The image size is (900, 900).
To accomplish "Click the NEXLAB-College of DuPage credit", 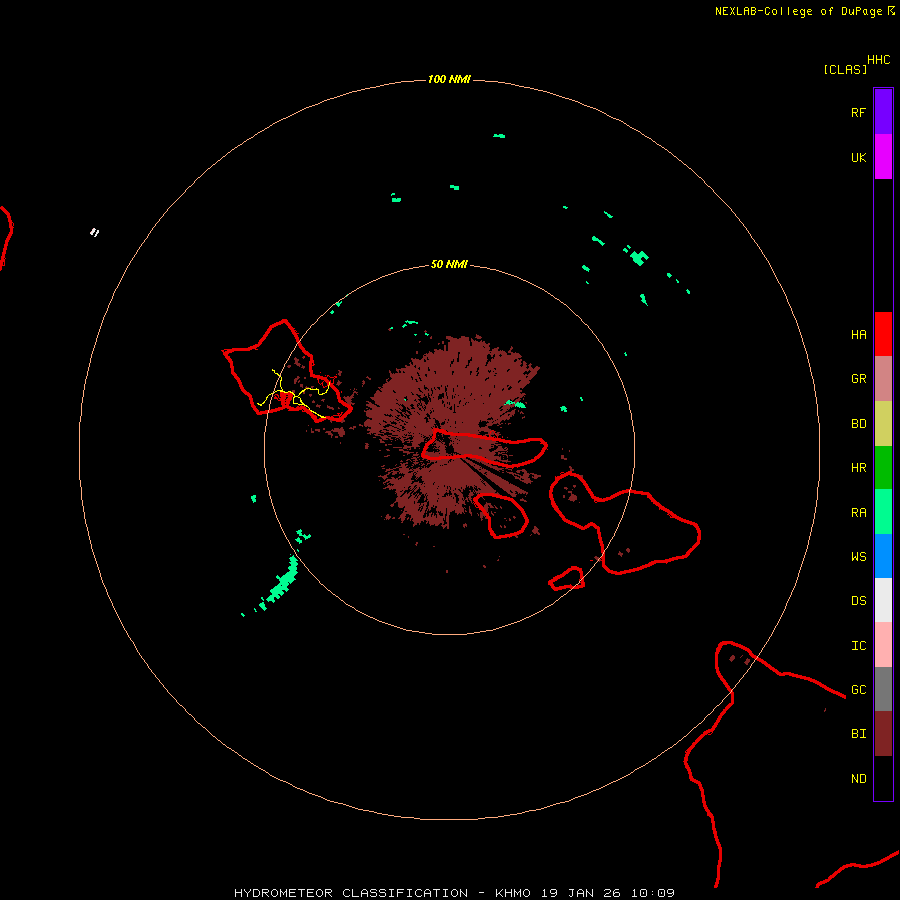I will coord(804,11).
